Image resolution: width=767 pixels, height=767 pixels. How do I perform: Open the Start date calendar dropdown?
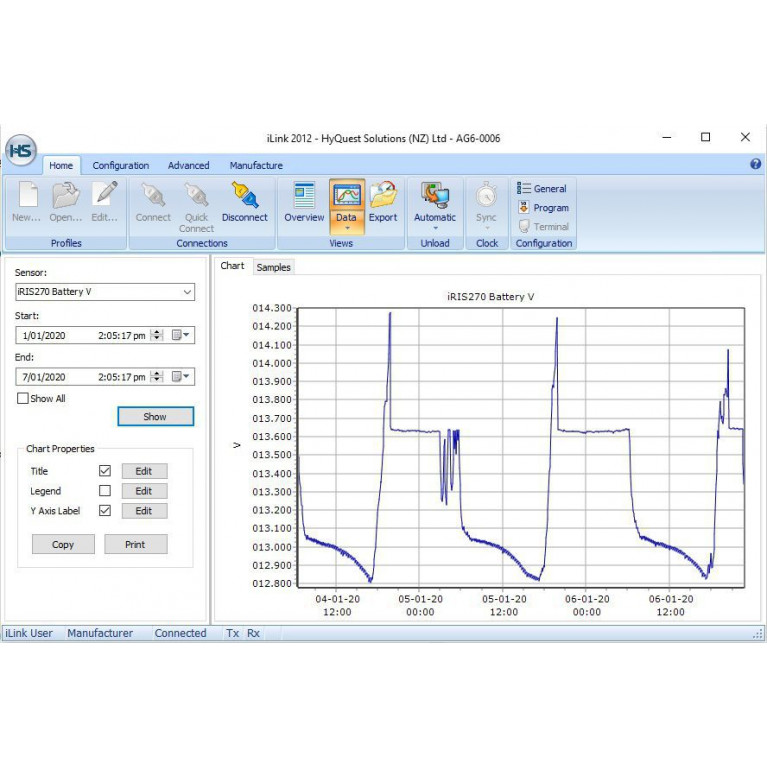[180, 335]
